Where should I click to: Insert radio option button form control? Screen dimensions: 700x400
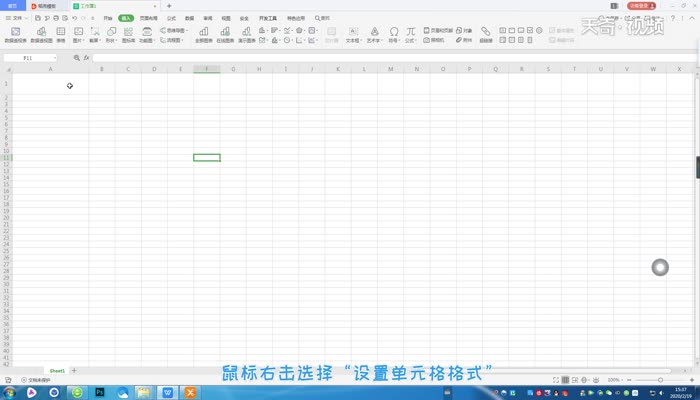539,30
